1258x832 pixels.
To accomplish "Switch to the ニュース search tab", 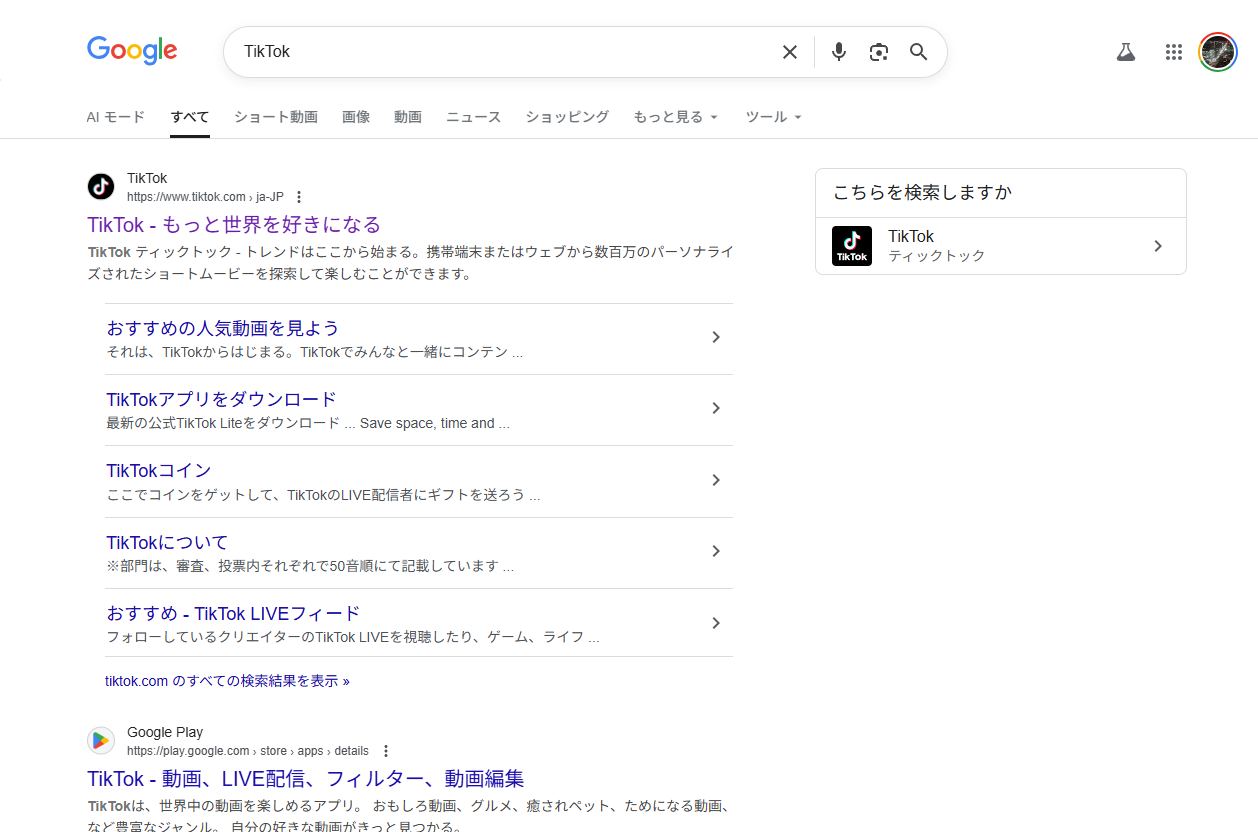I will click(x=473, y=117).
